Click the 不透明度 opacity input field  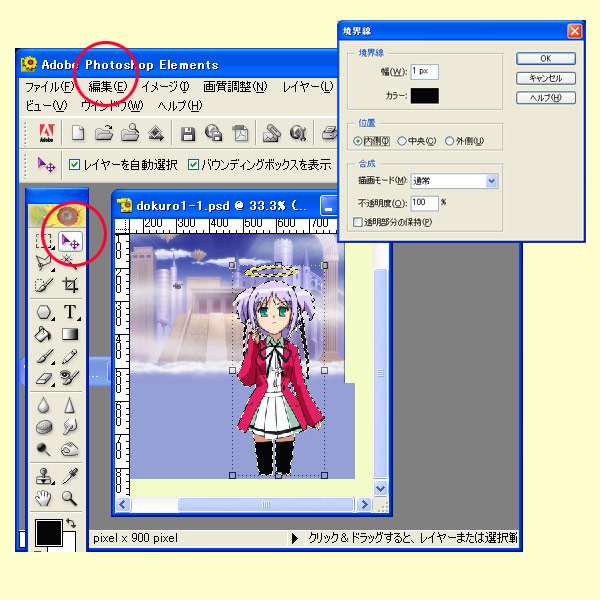[424, 203]
